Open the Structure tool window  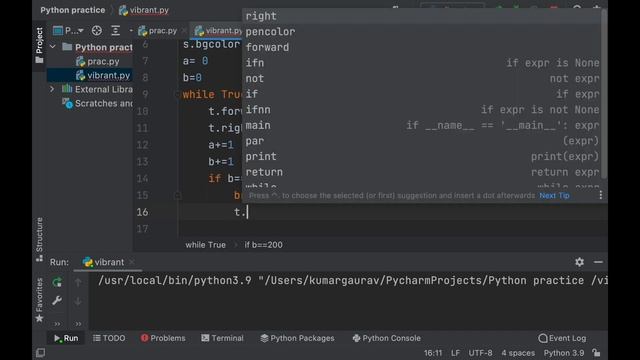39,239
